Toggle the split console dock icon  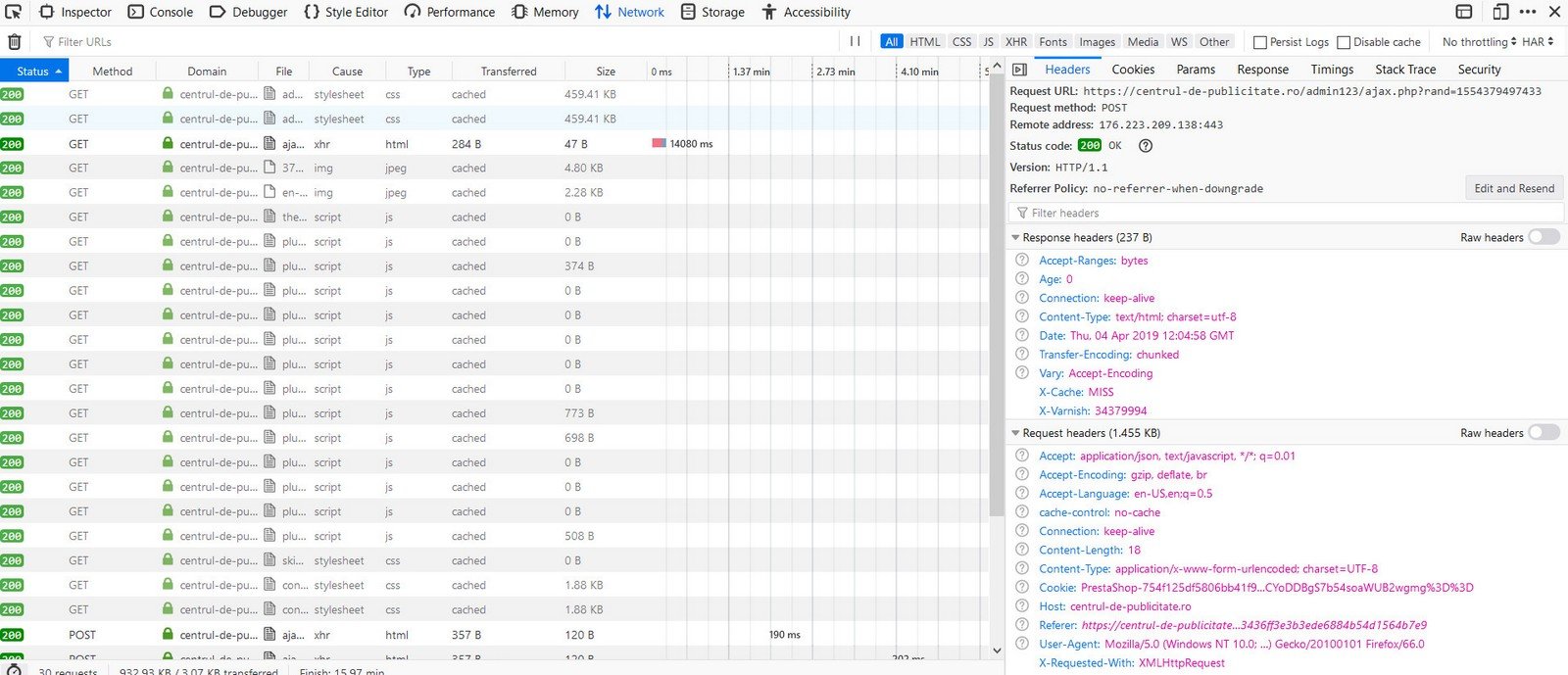1464,12
